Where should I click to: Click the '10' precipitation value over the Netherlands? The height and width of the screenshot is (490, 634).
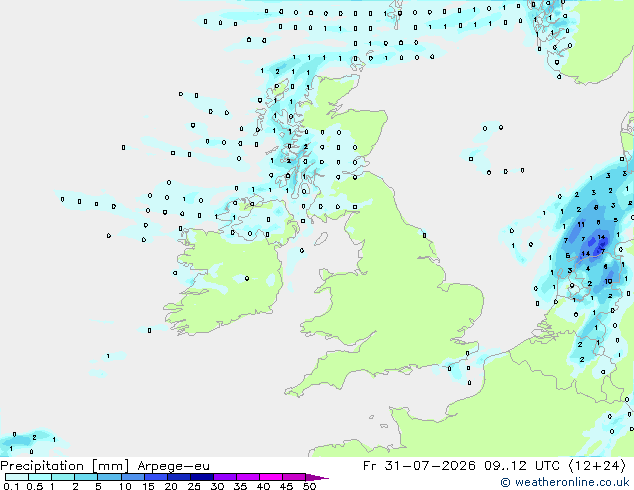click(608, 281)
